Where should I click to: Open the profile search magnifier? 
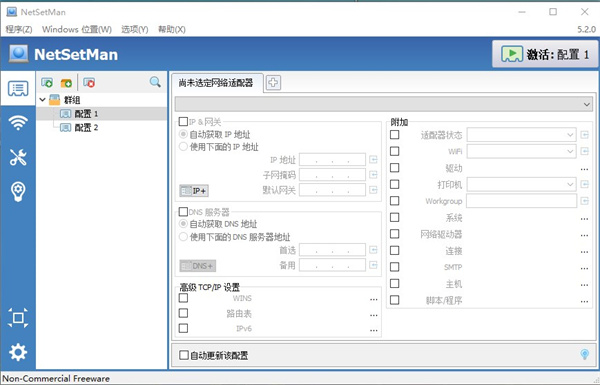(155, 82)
